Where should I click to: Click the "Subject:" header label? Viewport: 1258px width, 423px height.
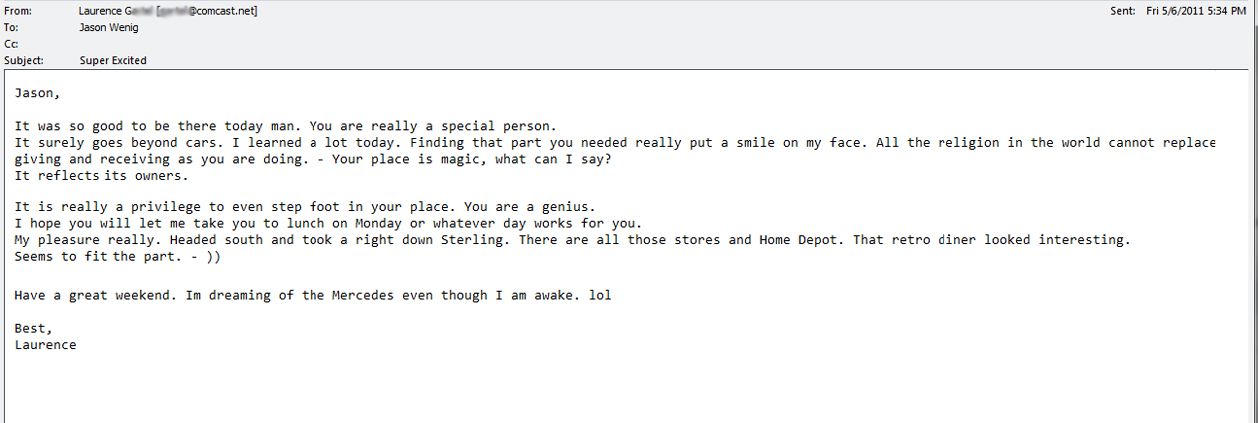tap(24, 60)
